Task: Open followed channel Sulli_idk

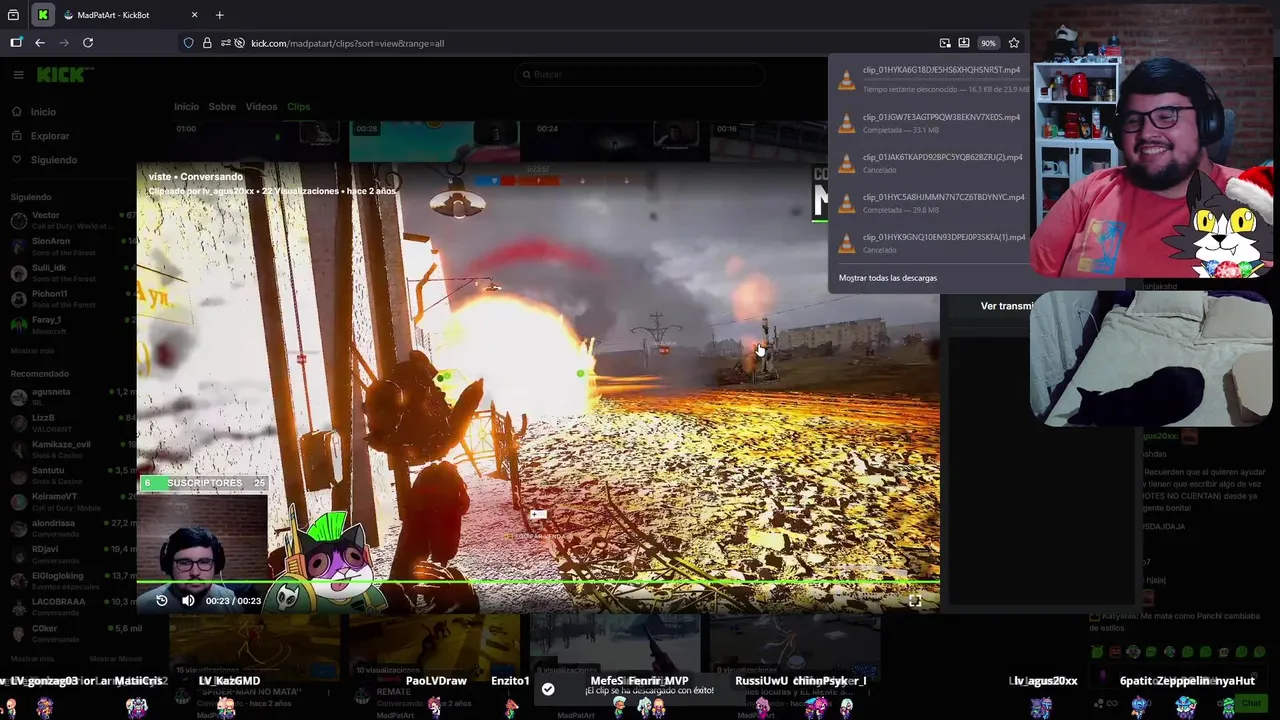Action: (72, 274)
